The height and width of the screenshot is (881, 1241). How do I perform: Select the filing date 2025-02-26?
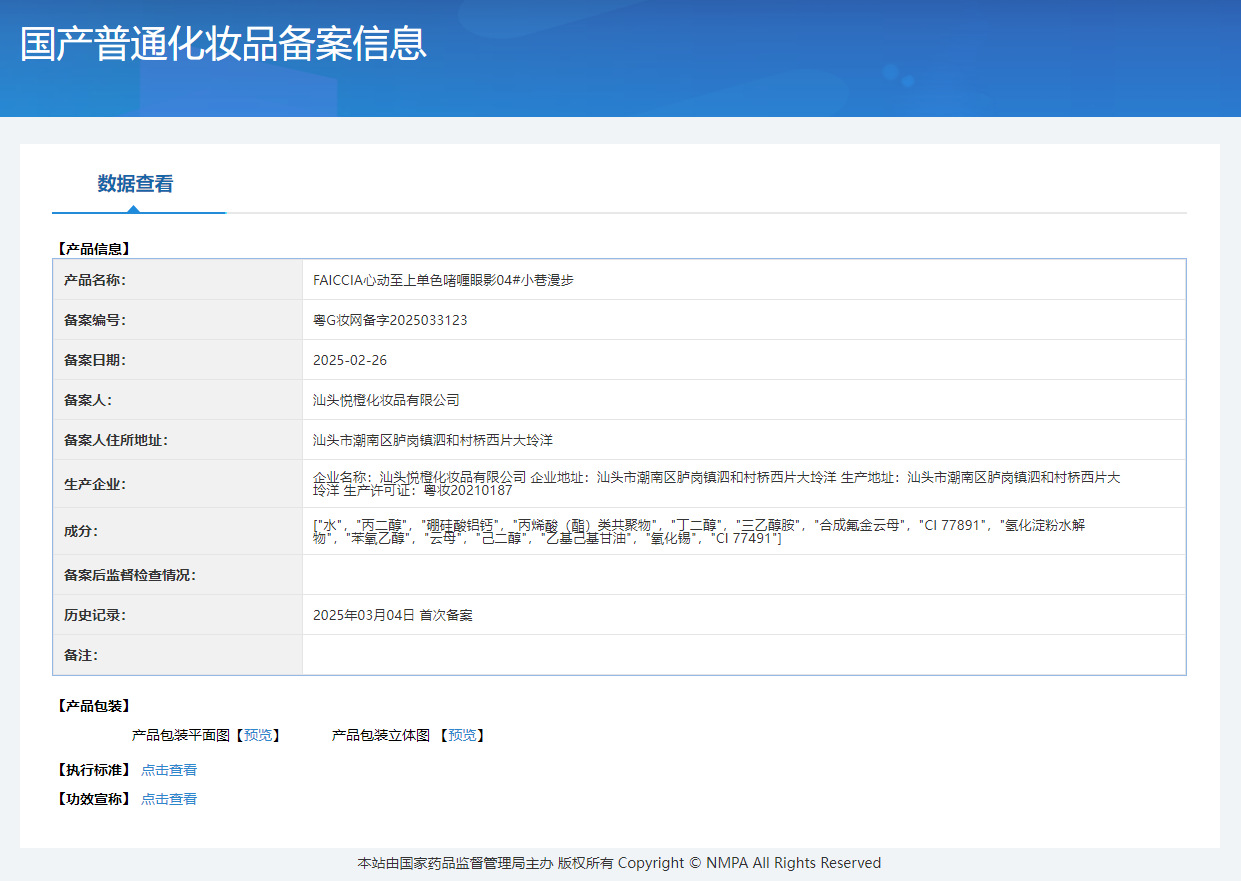tap(350, 360)
